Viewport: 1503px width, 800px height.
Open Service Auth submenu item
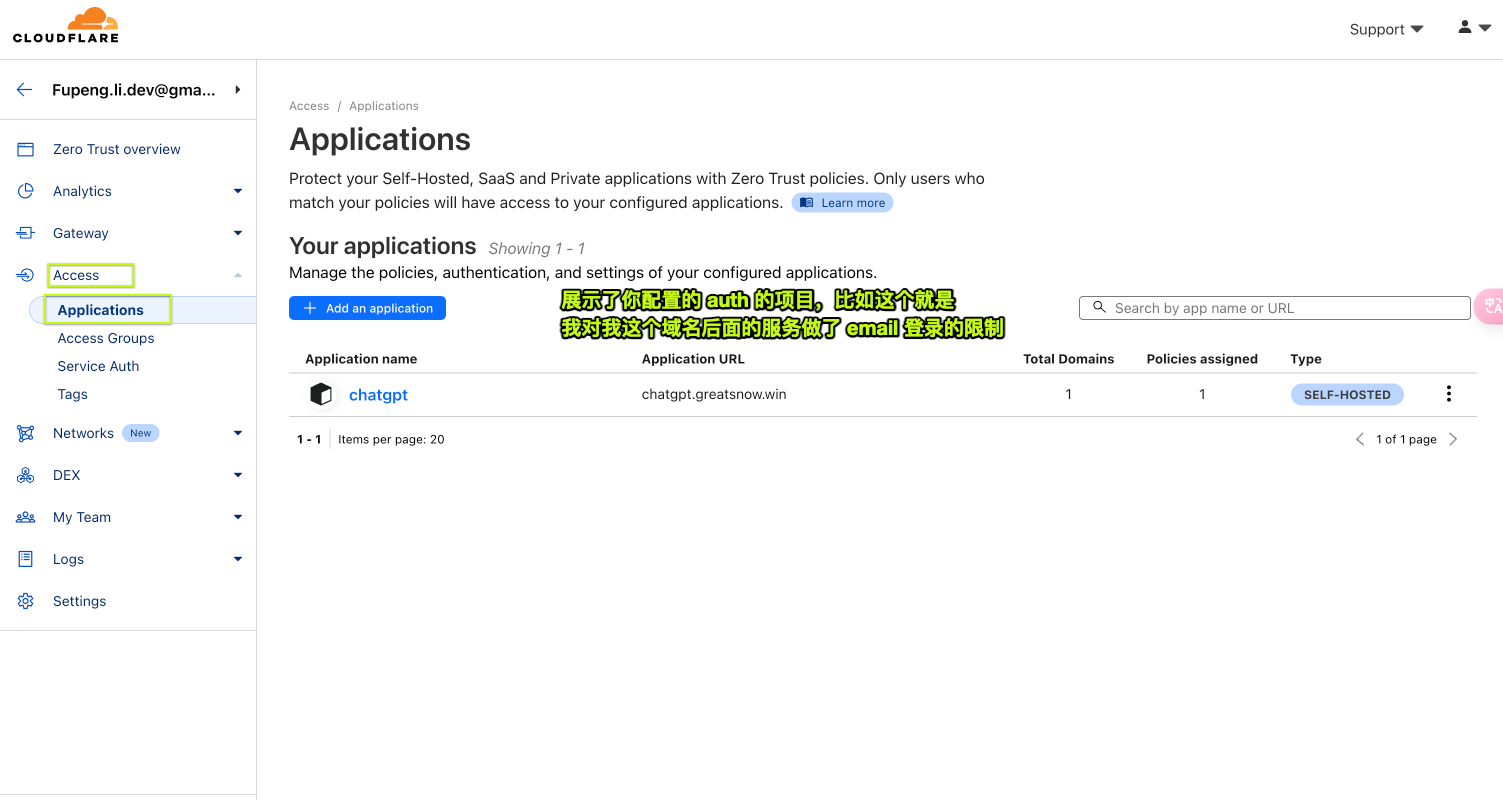98,366
